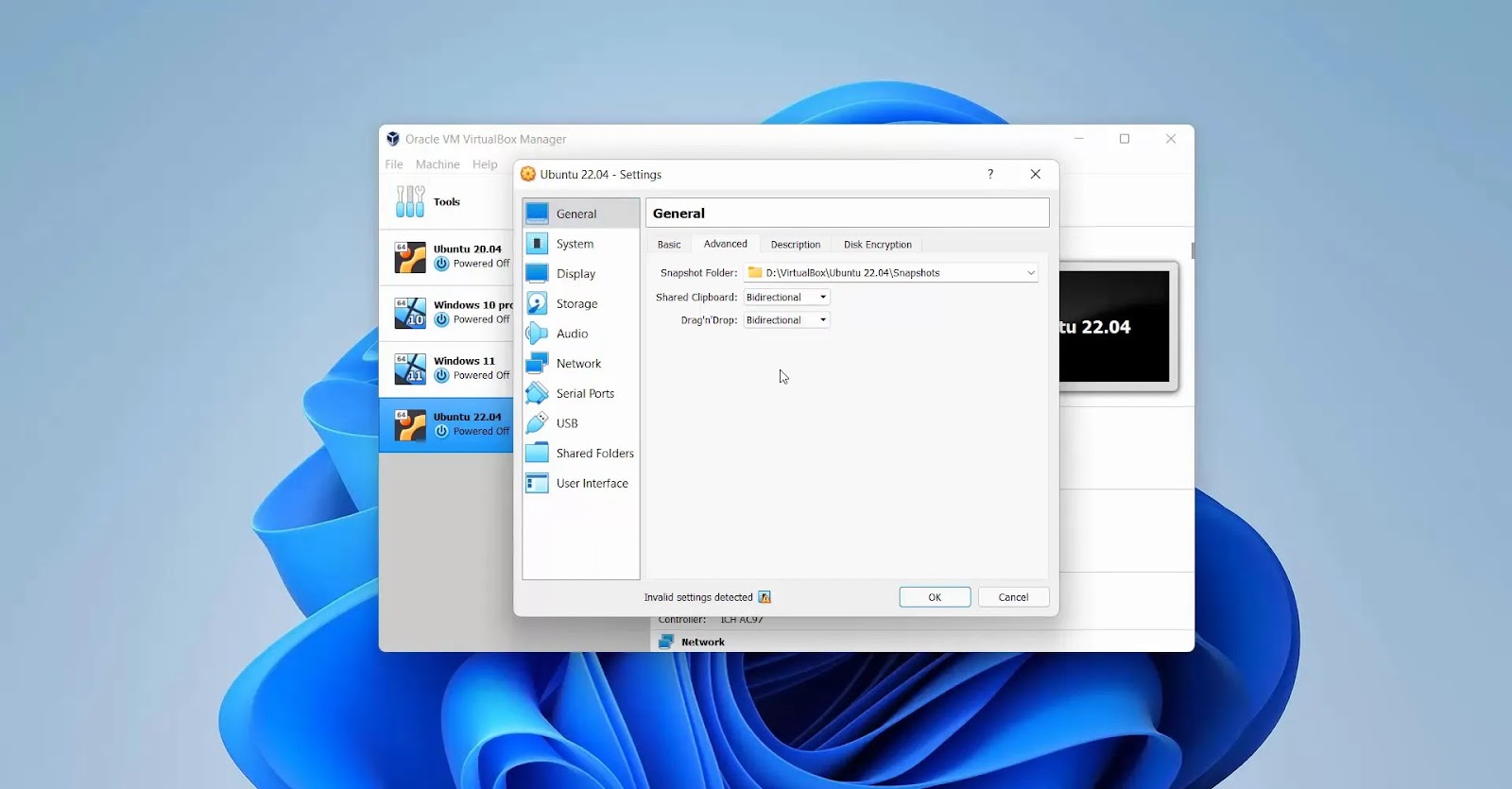The image size is (1512, 789).
Task: Open the Shared Clipboard dropdown
Action: coord(786,297)
